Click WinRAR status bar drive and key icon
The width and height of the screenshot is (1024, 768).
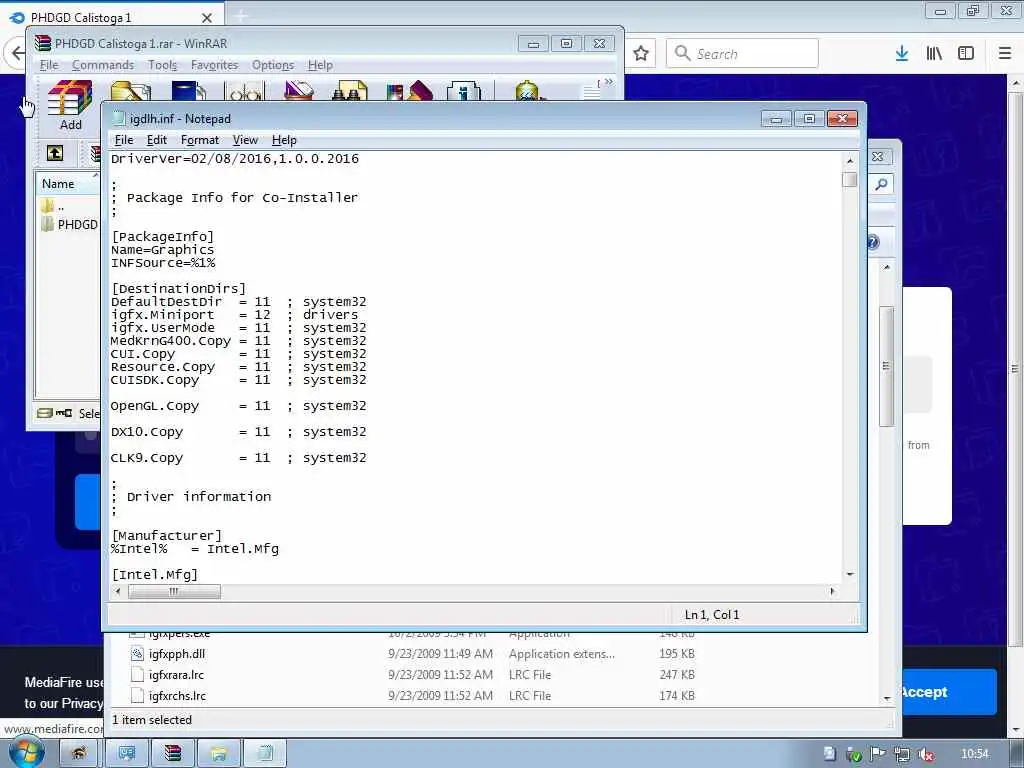[54, 413]
